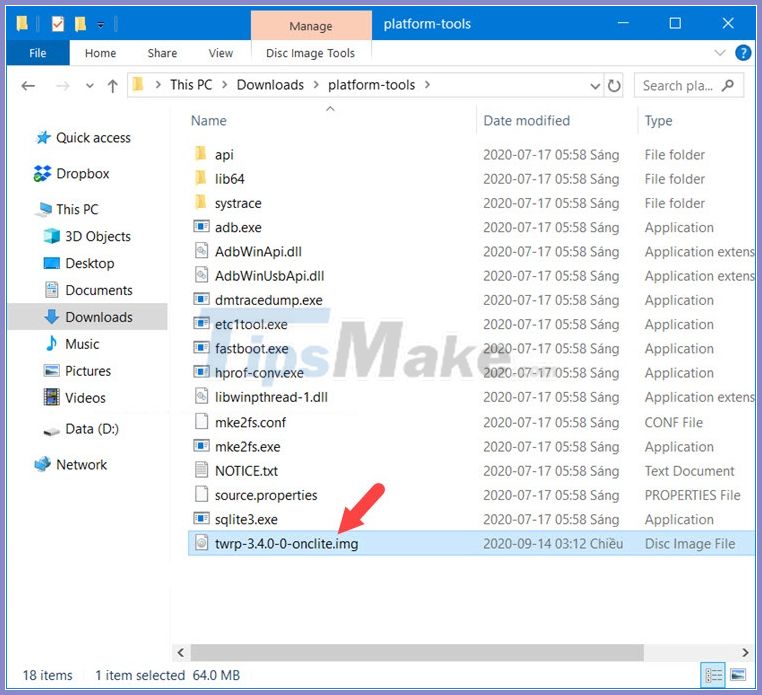
Task: Select the dmtracedump.exe icon
Action: point(201,299)
